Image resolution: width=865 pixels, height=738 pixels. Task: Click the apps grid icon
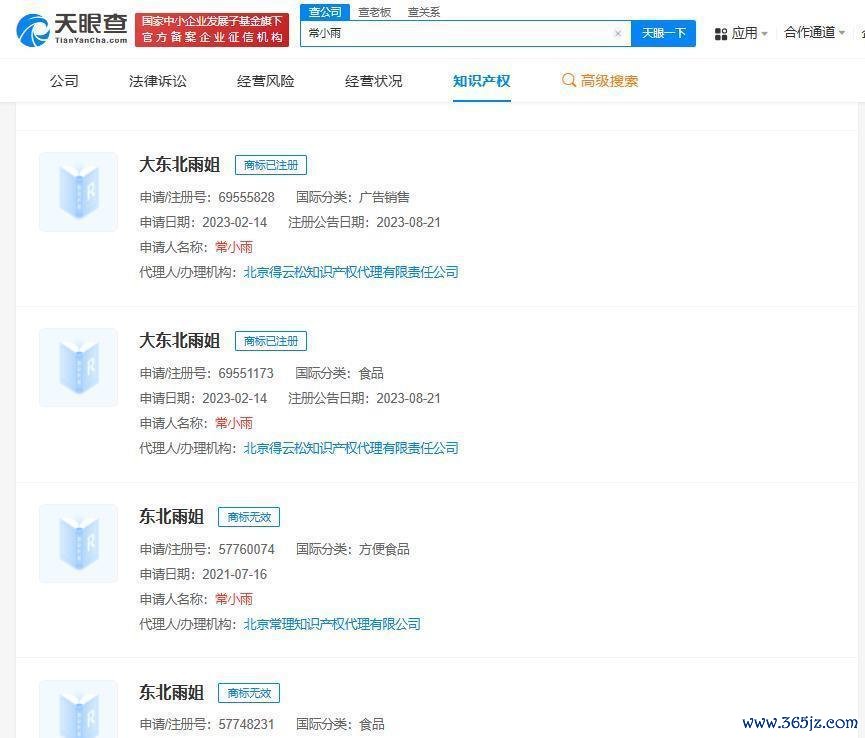(x=721, y=33)
